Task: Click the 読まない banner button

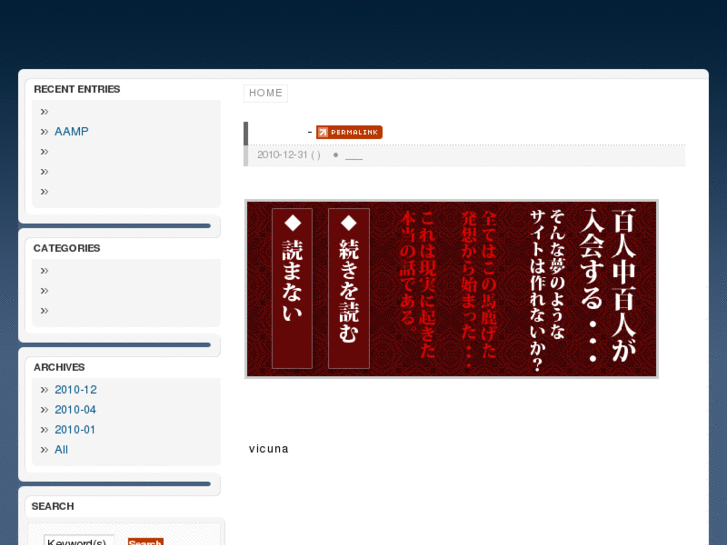Action: point(292,288)
